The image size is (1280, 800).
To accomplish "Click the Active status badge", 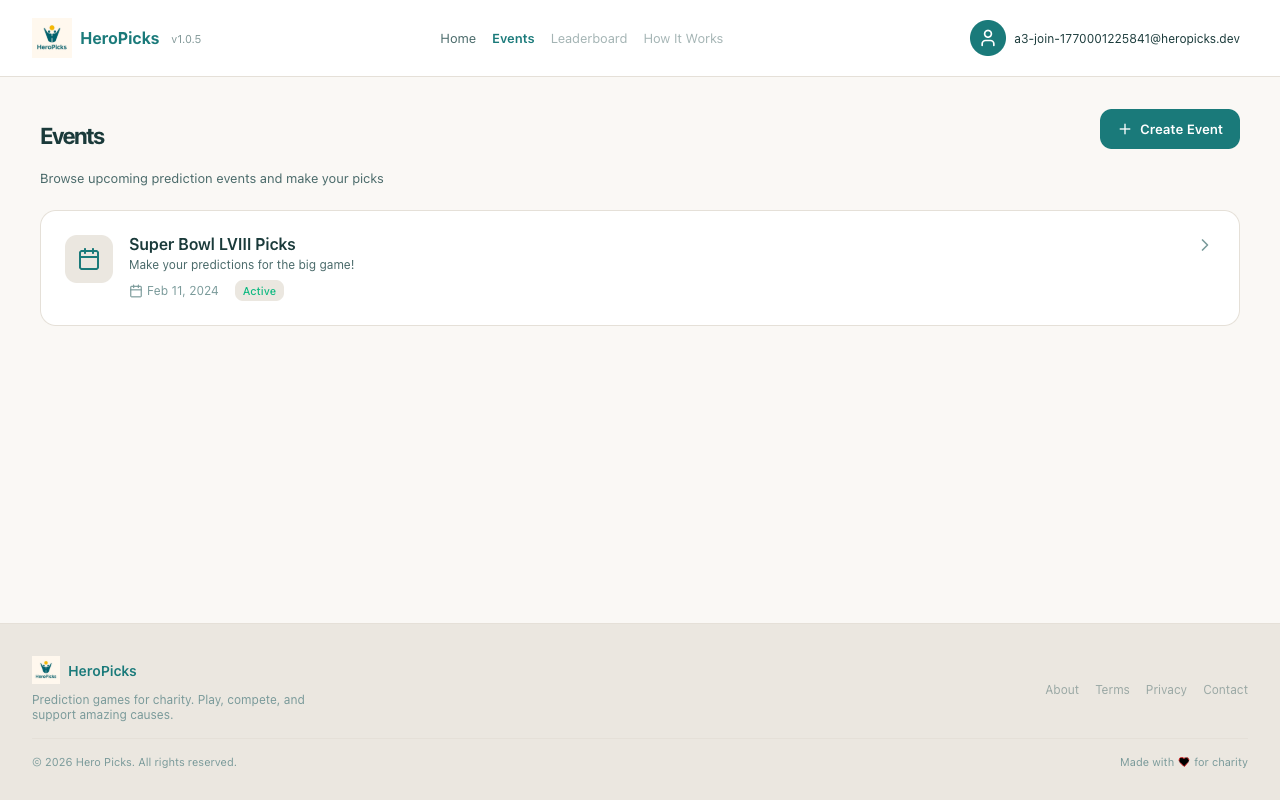I will [x=259, y=291].
